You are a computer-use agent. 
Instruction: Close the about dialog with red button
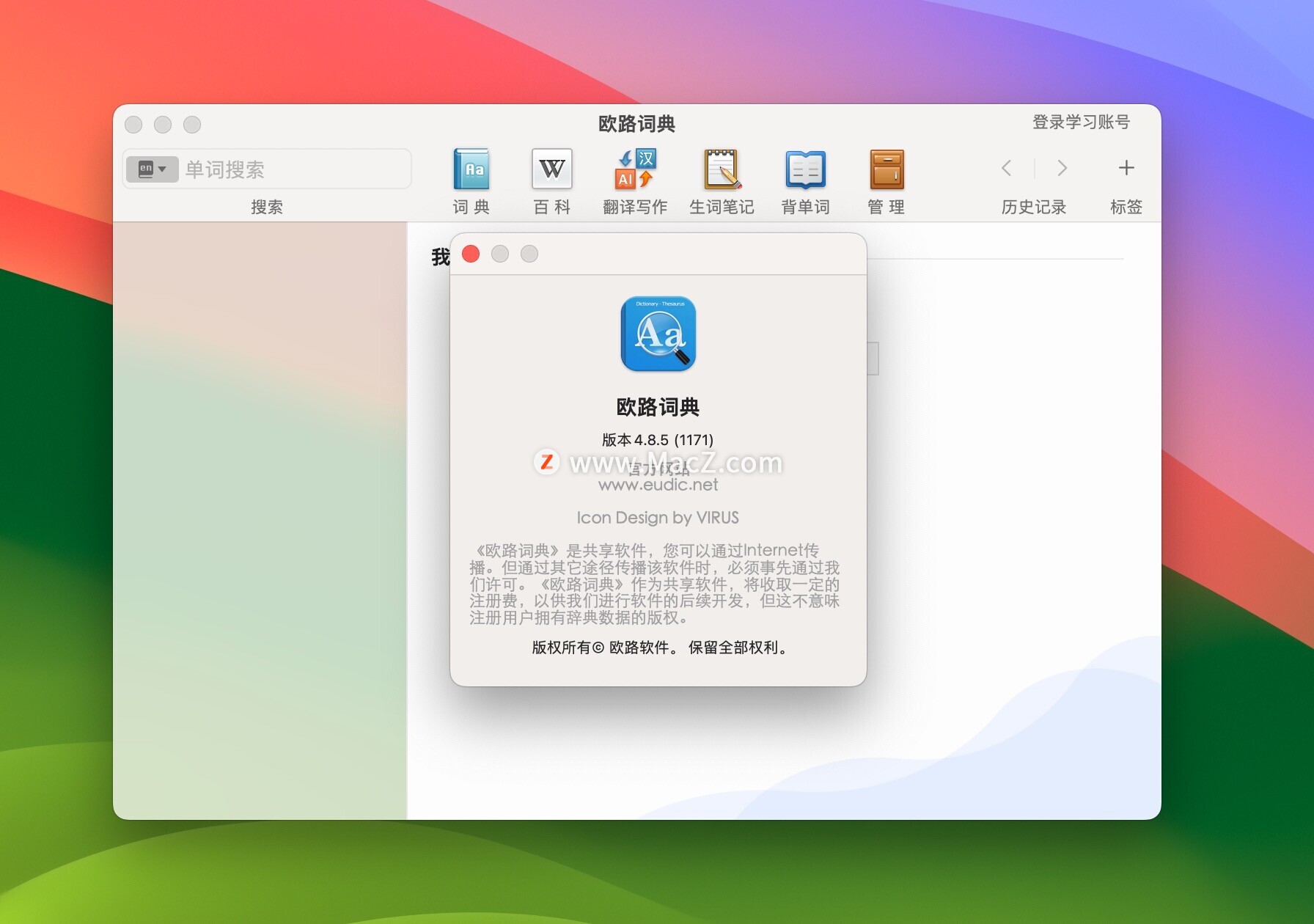(x=471, y=254)
